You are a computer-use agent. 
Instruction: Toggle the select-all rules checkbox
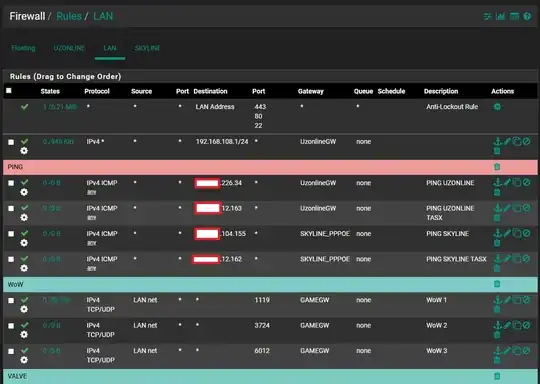(9, 91)
